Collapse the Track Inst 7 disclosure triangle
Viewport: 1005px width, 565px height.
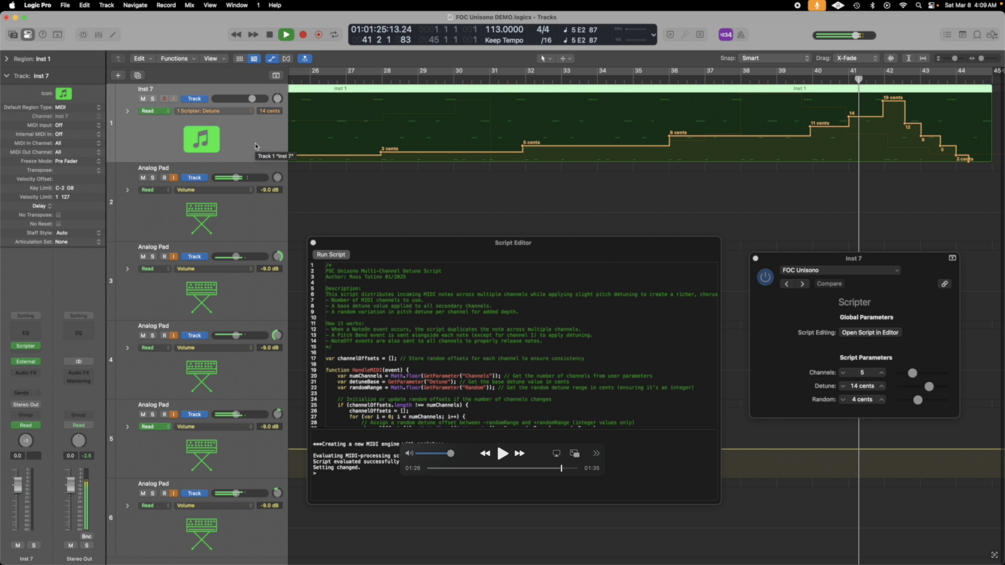click(x=6, y=76)
